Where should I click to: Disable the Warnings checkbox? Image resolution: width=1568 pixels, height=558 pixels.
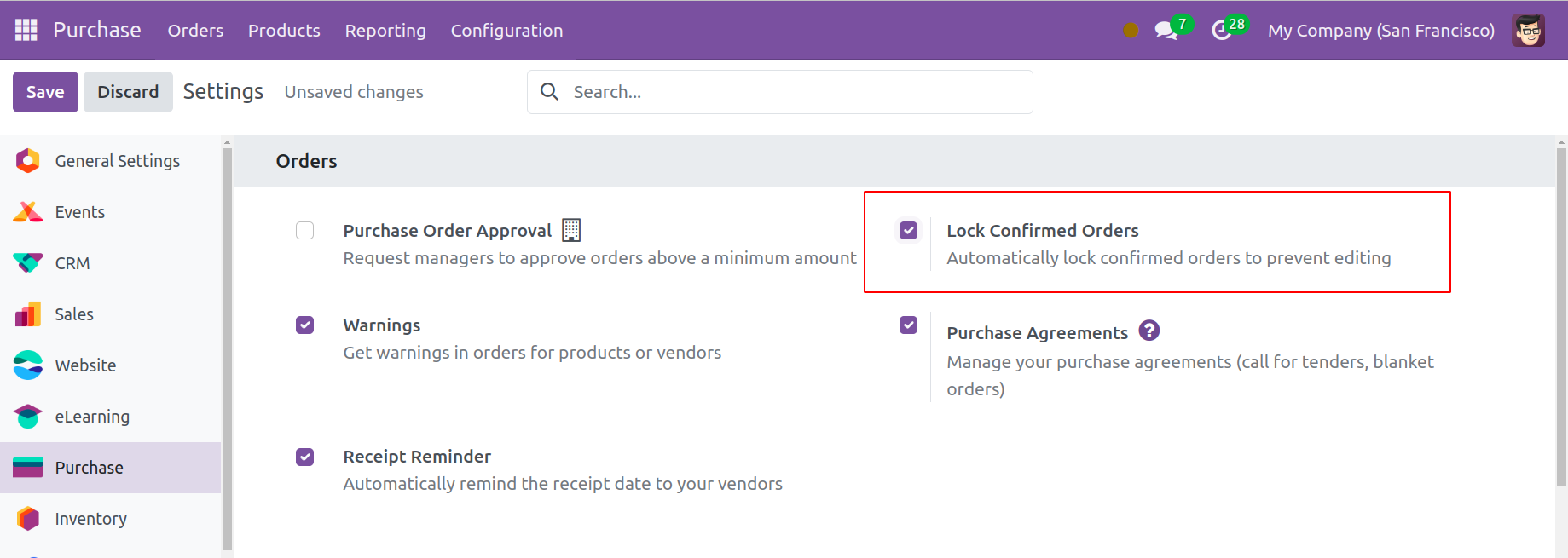pos(304,325)
